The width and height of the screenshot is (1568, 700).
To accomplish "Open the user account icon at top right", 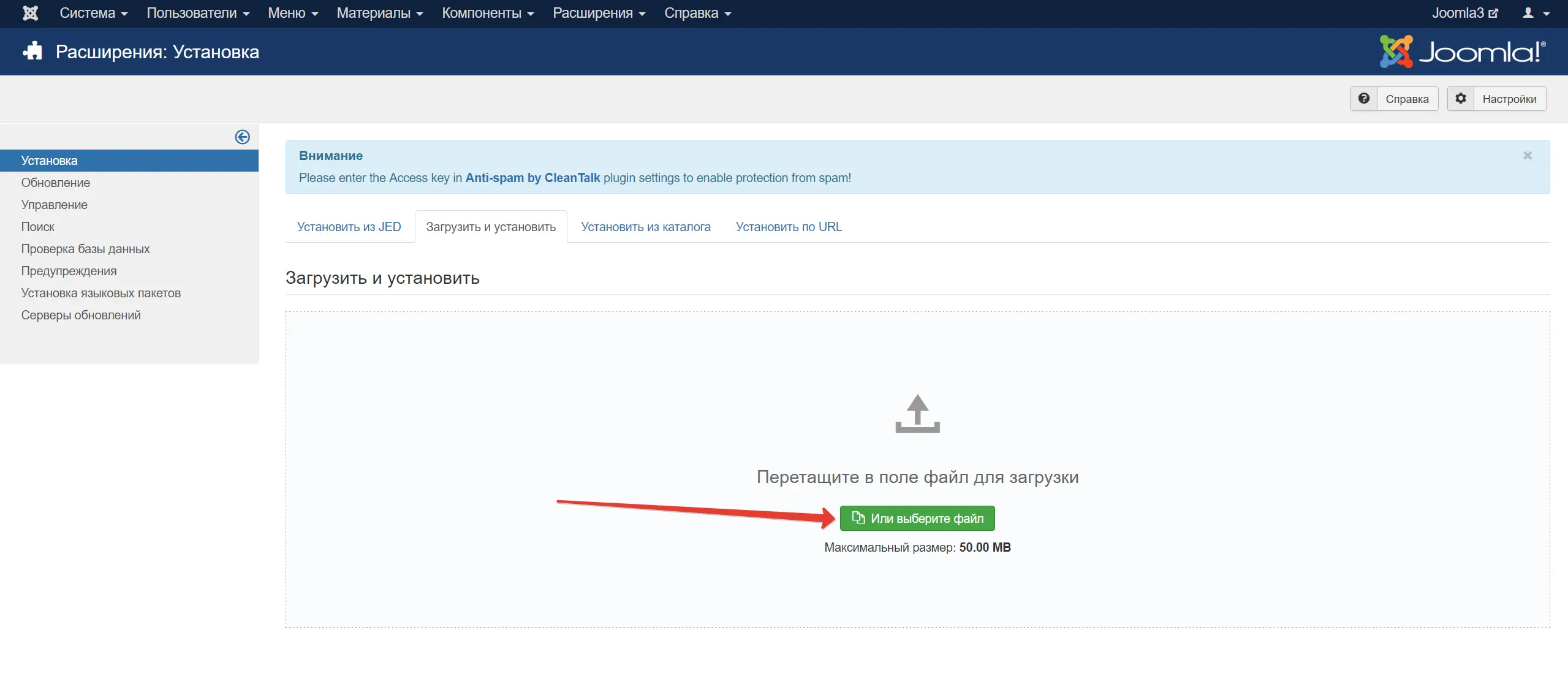I will (x=1528, y=13).
